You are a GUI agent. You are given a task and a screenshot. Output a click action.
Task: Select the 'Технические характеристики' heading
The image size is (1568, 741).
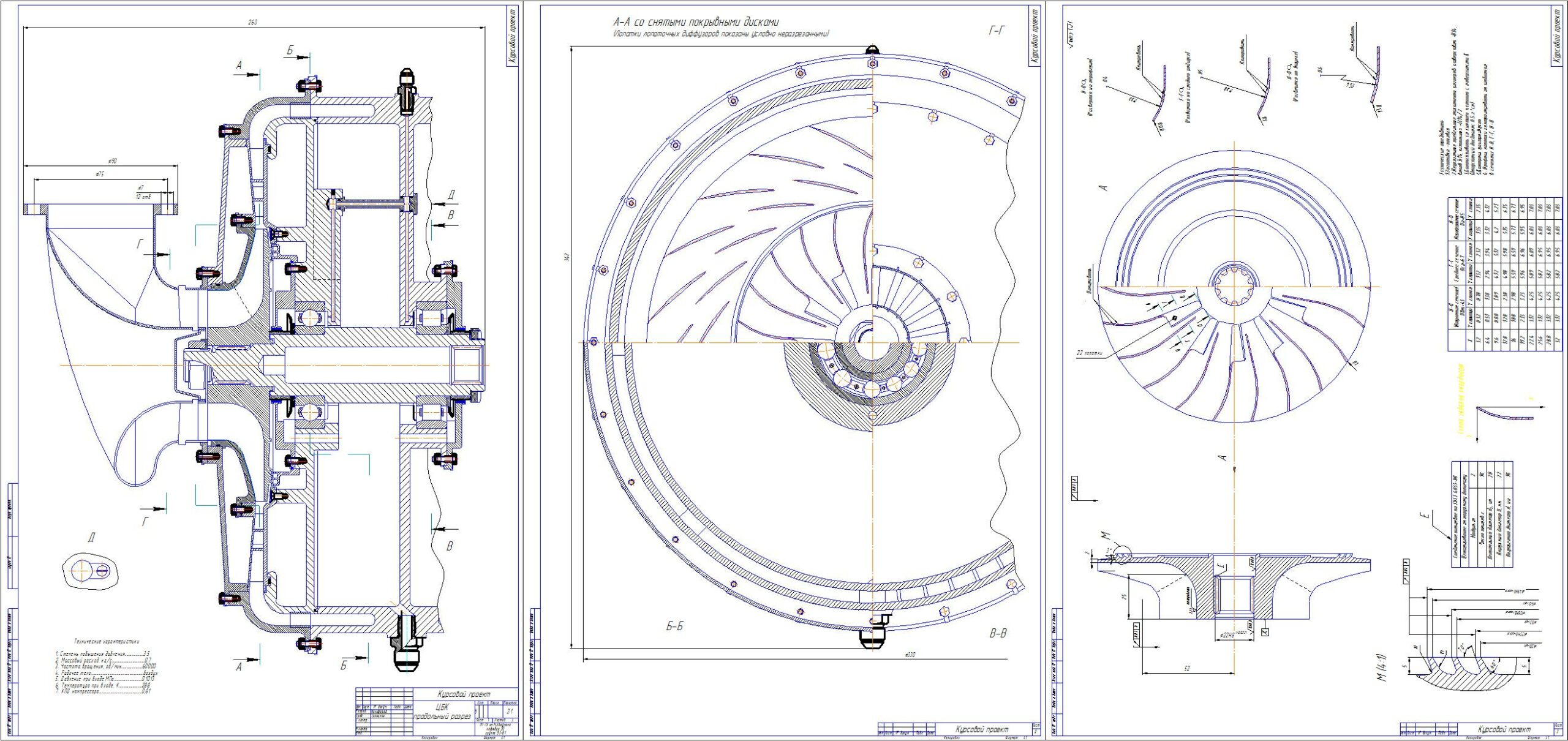[107, 642]
